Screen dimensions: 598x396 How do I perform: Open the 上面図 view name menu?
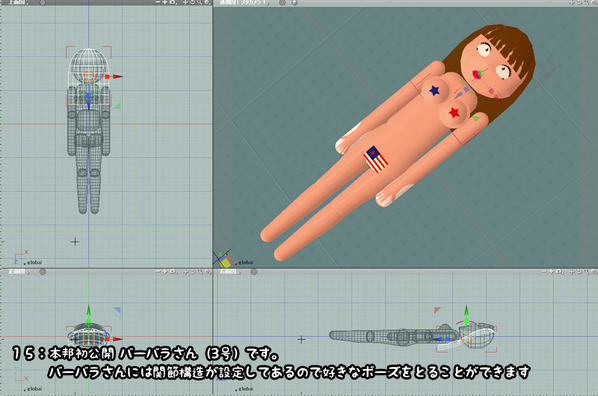tap(18, 2)
